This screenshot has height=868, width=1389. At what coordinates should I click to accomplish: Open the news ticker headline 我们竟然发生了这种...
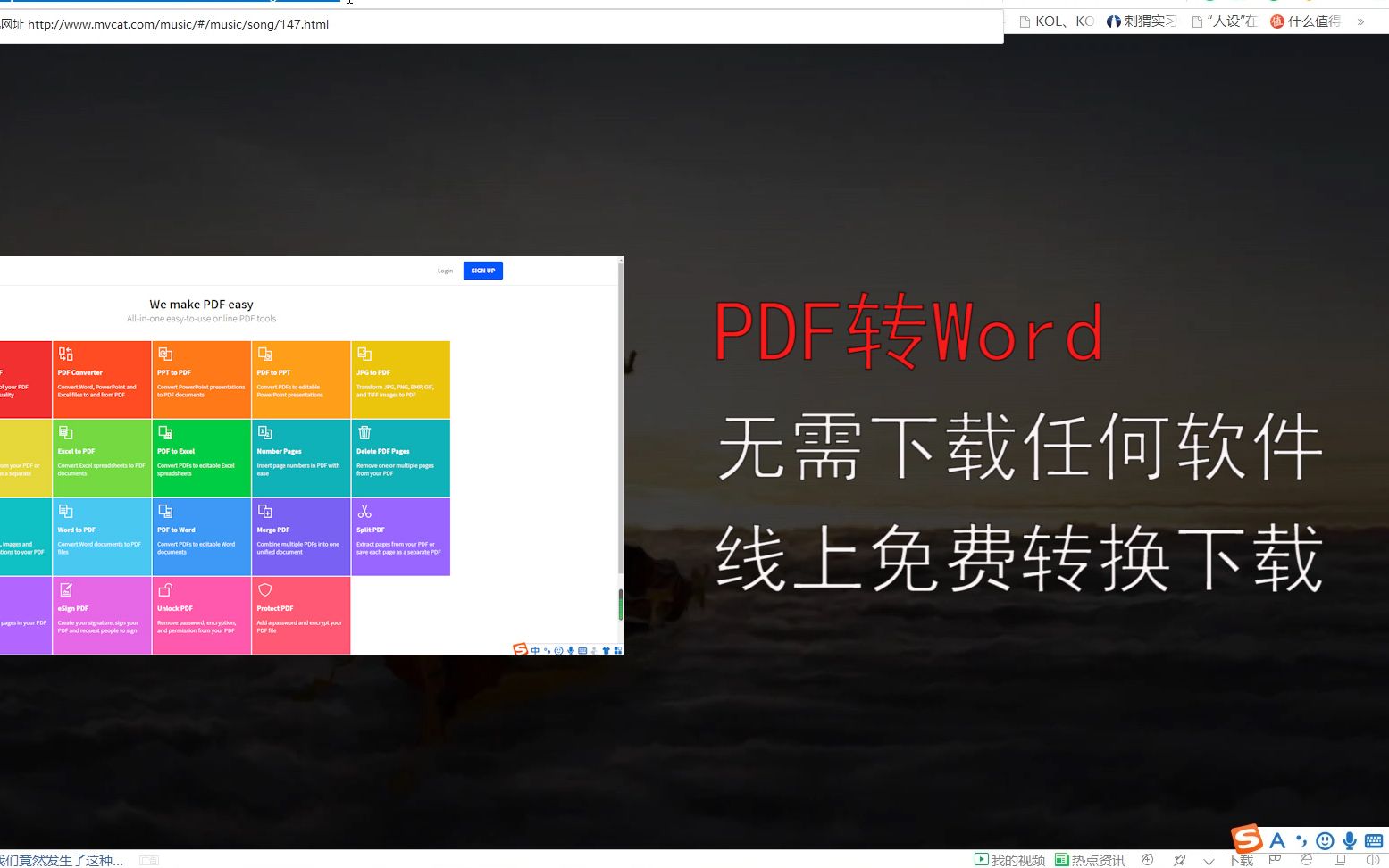62,860
